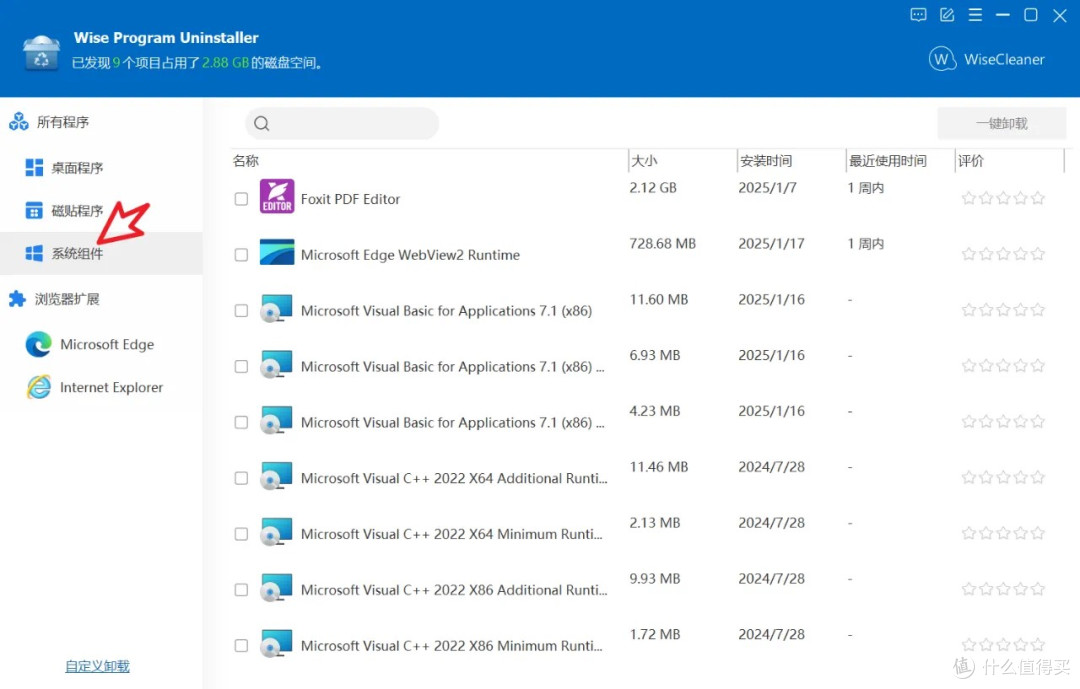This screenshot has height=689, width=1080.
Task: Select 系统组件 in sidebar
Action: 101,254
